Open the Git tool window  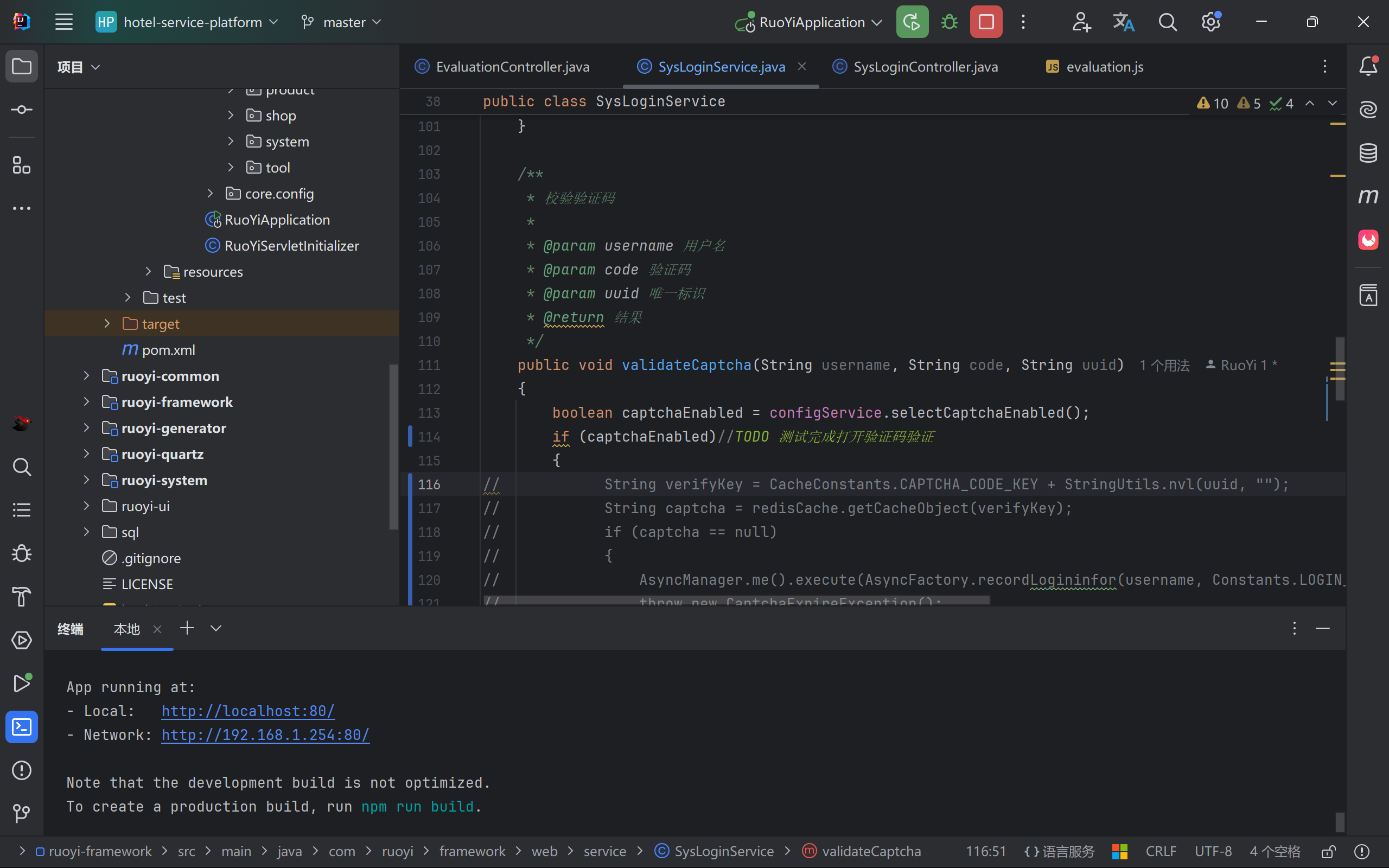pos(22,813)
